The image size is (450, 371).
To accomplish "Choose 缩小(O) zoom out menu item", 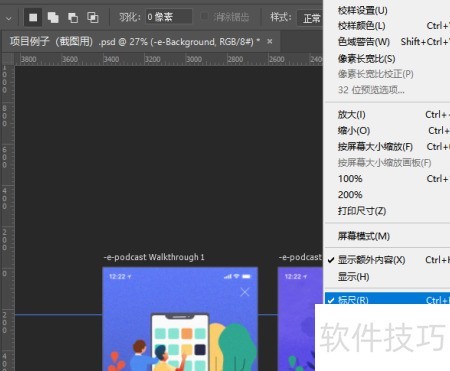I will click(x=387, y=130).
